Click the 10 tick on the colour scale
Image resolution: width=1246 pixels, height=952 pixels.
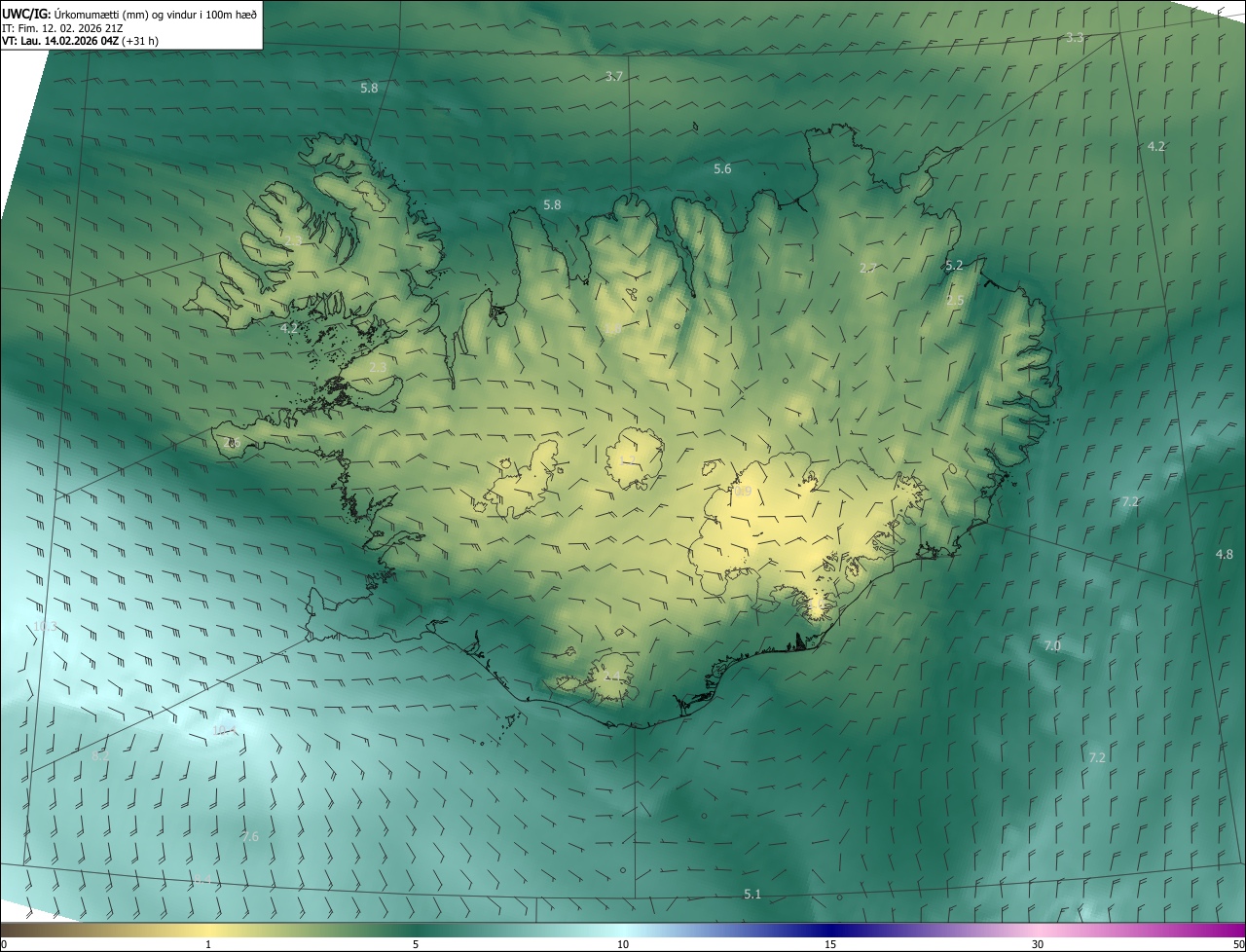623,944
